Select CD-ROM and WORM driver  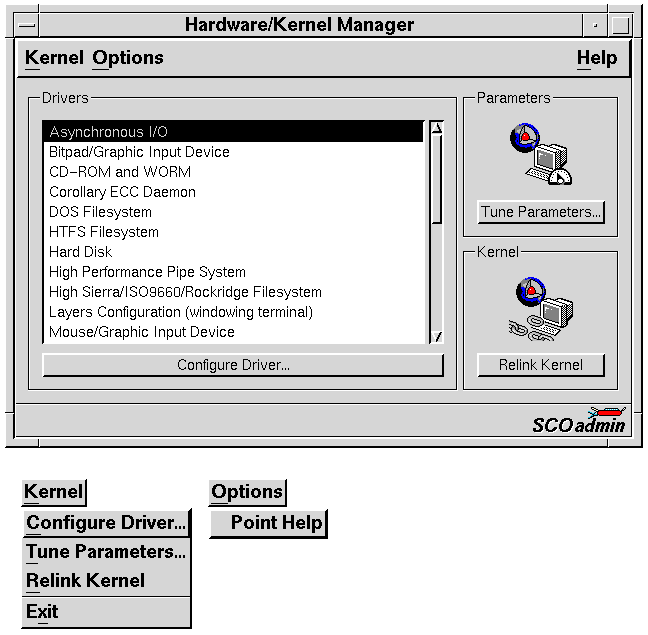pos(120,172)
